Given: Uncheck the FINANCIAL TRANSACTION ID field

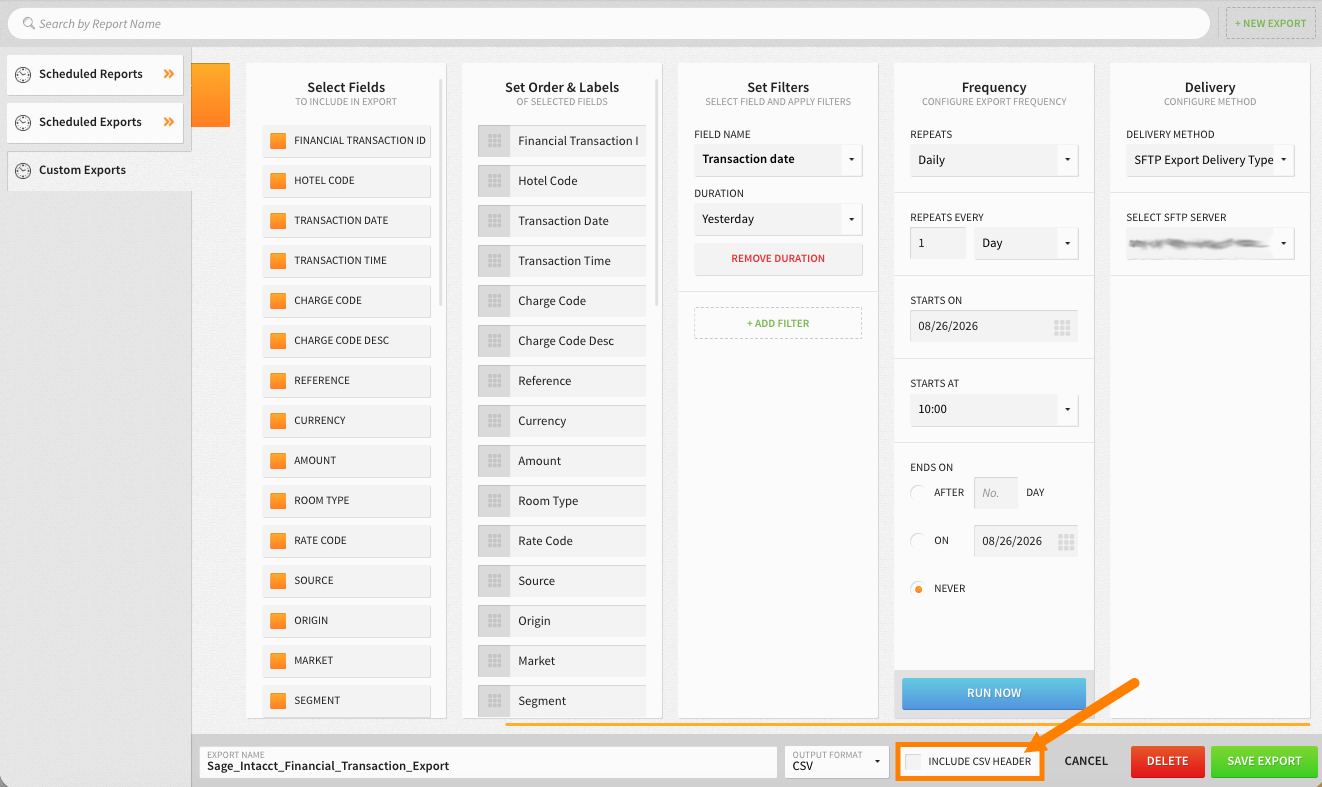Looking at the screenshot, I should 278,141.
